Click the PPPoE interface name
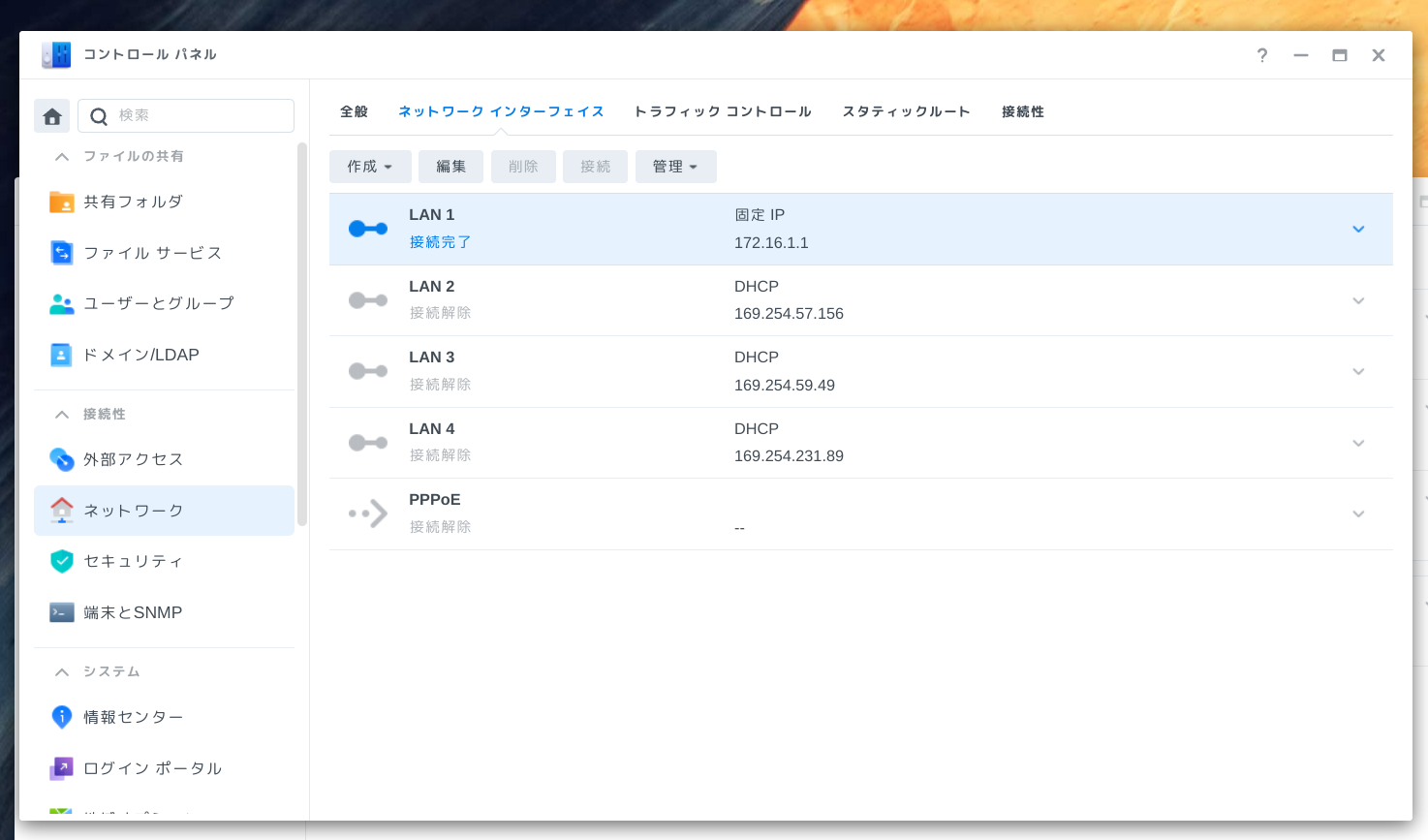1428x840 pixels. (434, 500)
